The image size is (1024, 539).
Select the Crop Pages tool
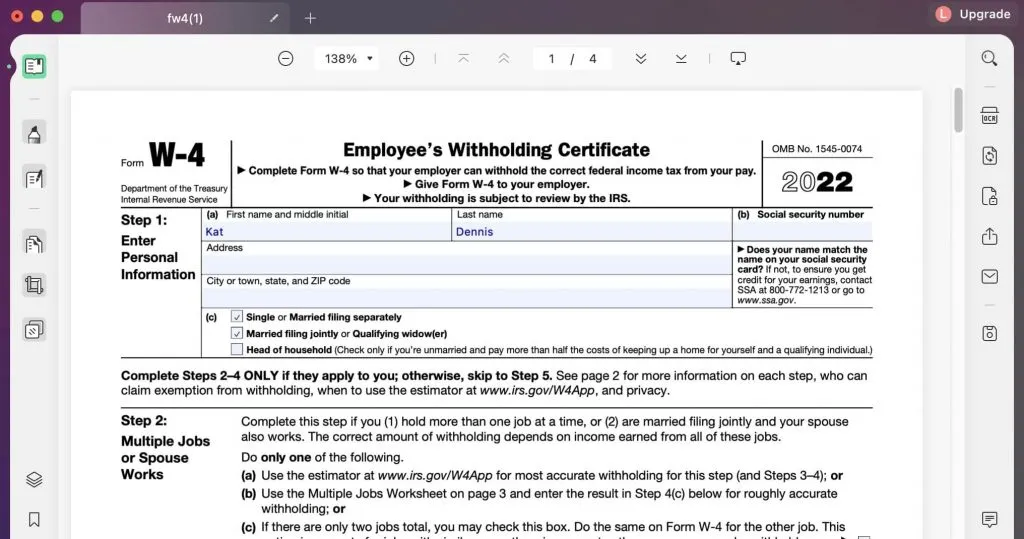(34, 285)
